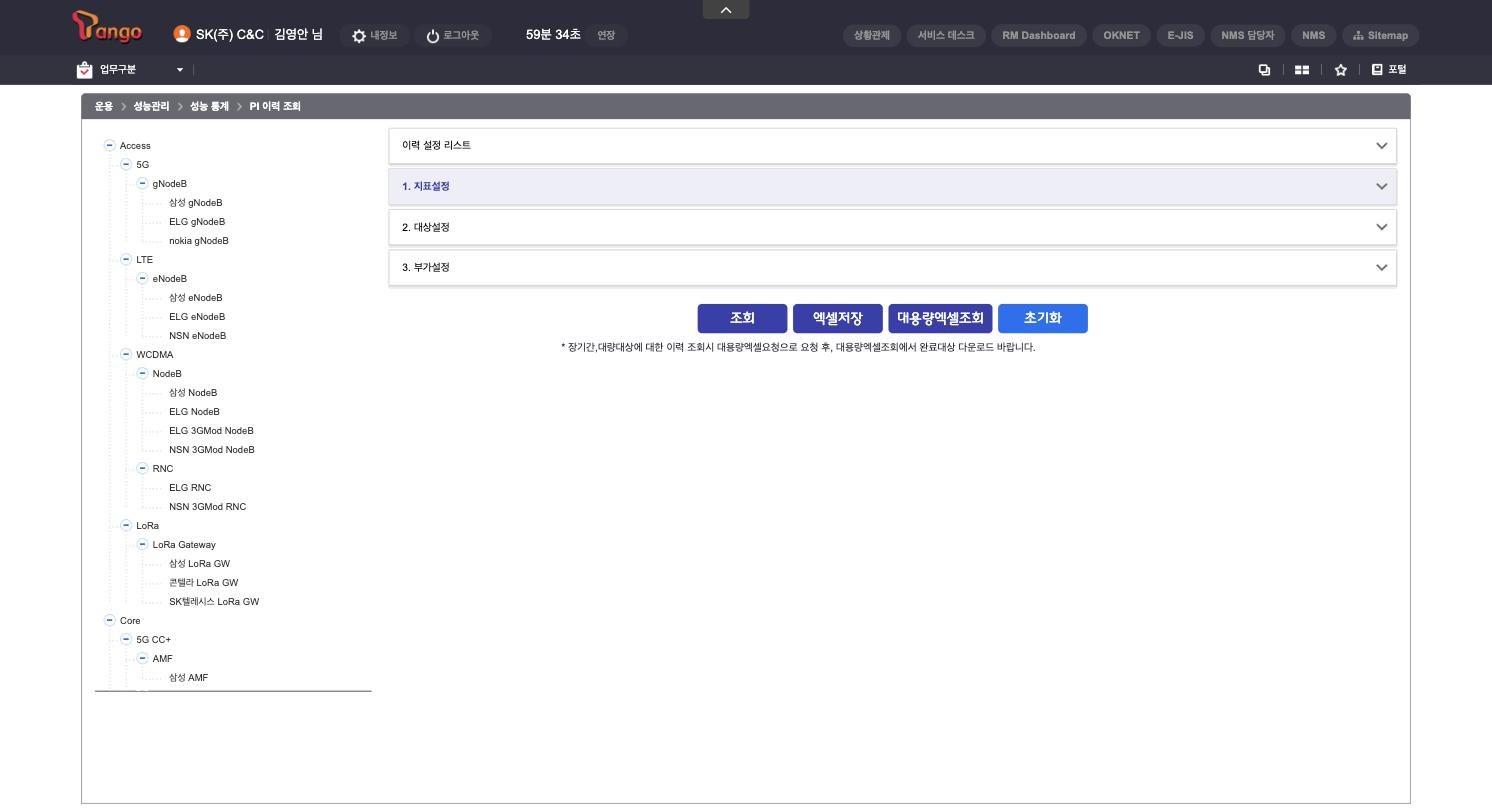Collapse the WCDMA tree node
This screenshot has width=1492, height=812.
(126, 354)
